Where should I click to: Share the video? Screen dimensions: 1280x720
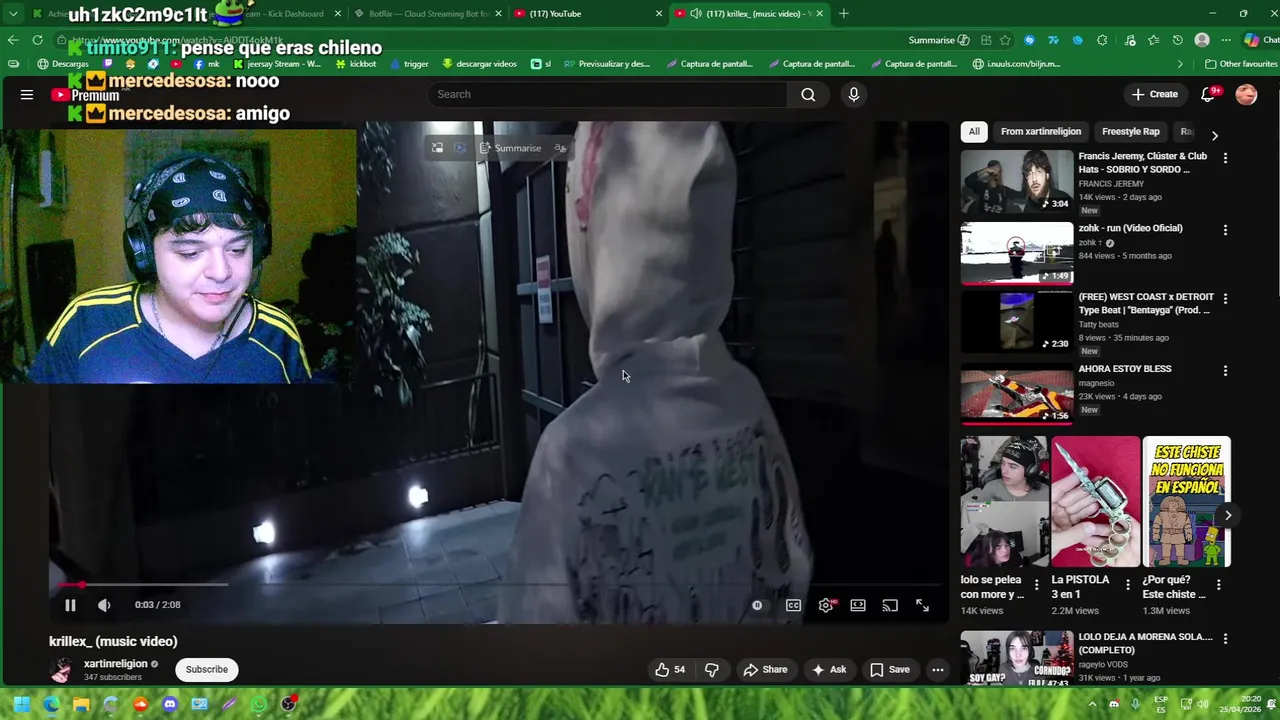(765, 670)
